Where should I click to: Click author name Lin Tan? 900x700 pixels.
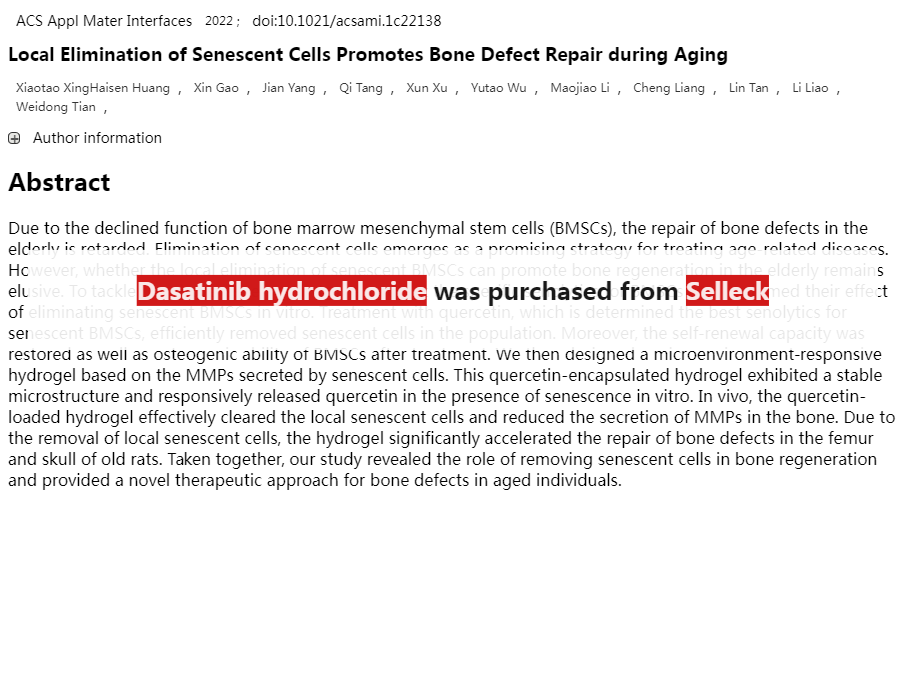click(748, 88)
